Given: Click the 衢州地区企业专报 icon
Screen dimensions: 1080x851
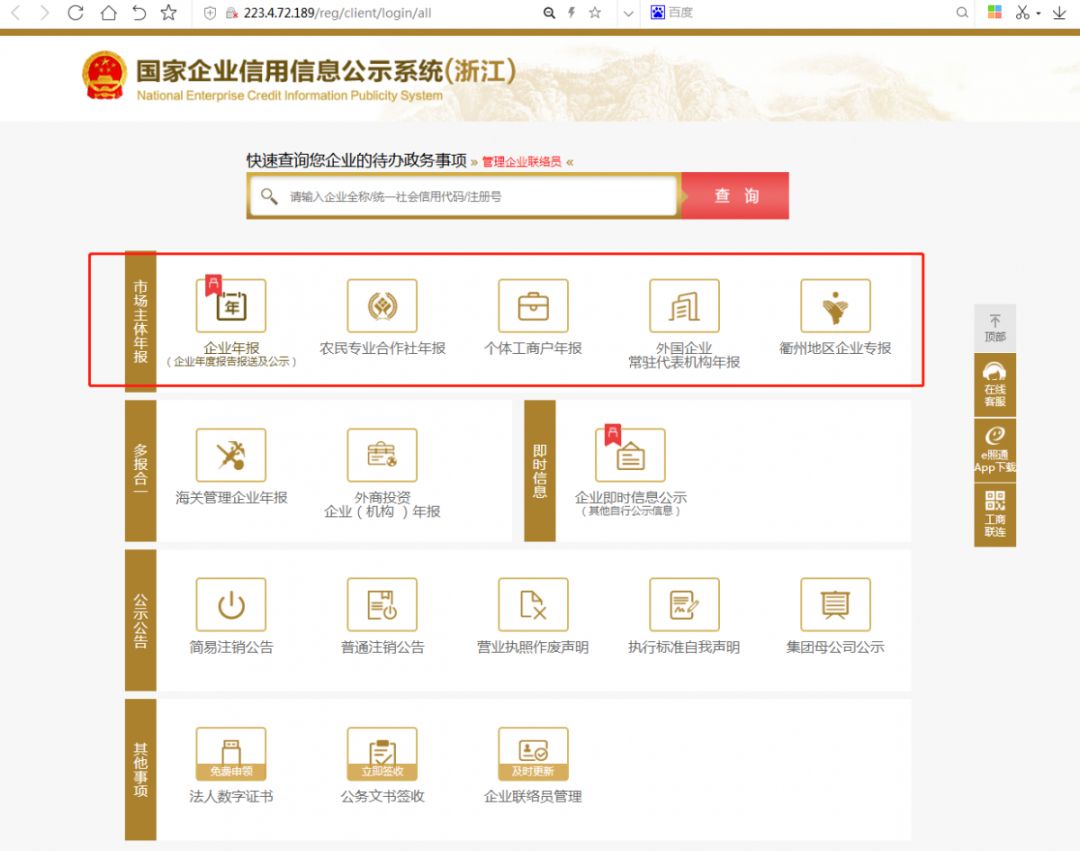Looking at the screenshot, I should click(835, 306).
